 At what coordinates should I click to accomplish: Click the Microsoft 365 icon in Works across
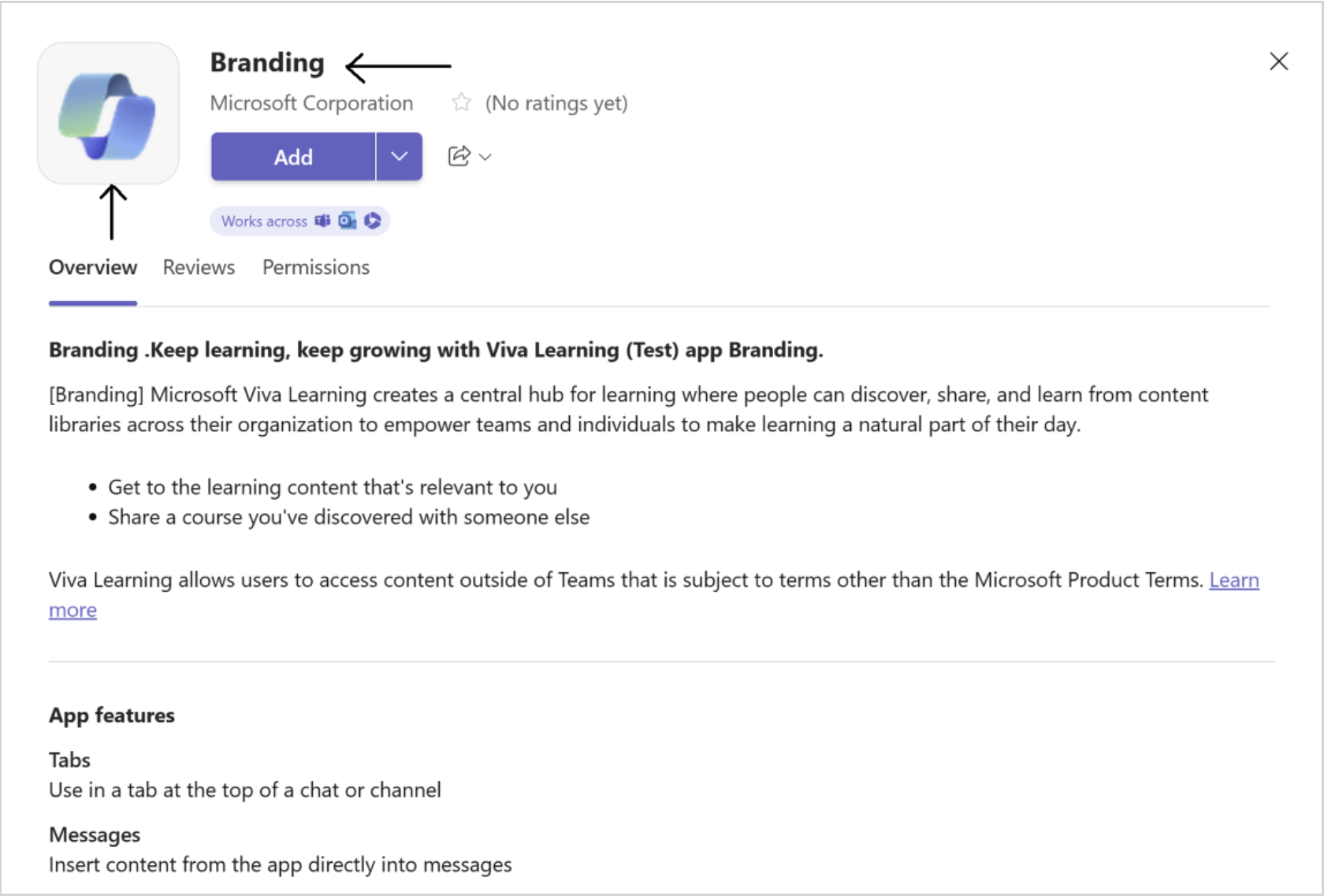point(372,221)
